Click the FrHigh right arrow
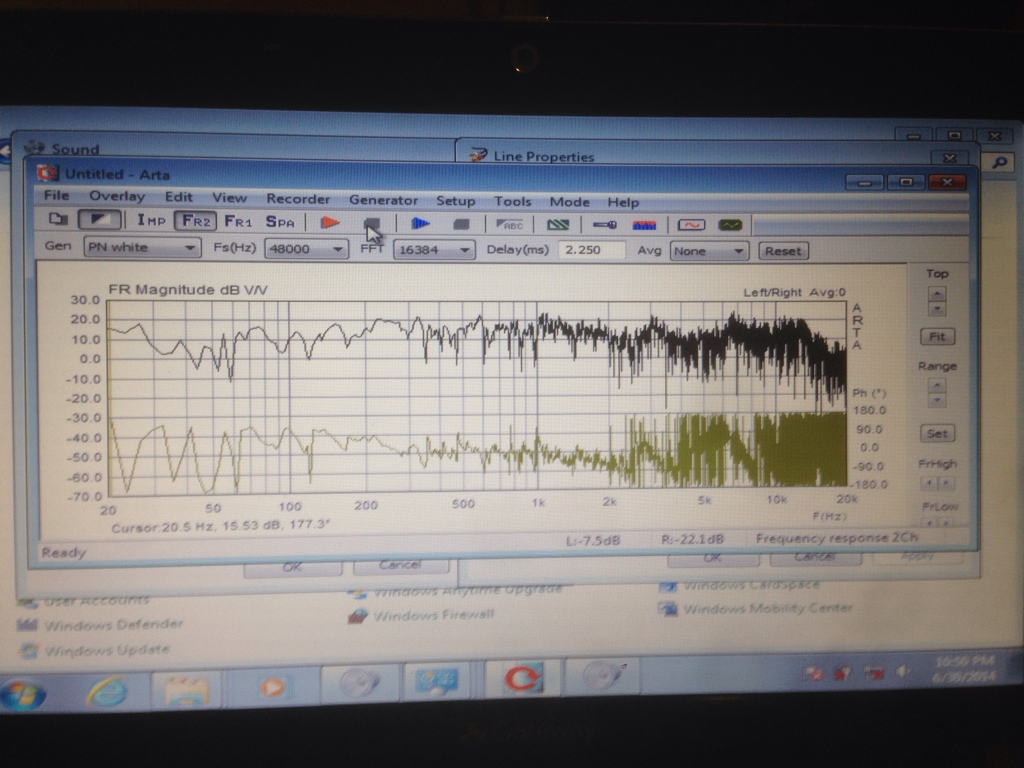 946,484
